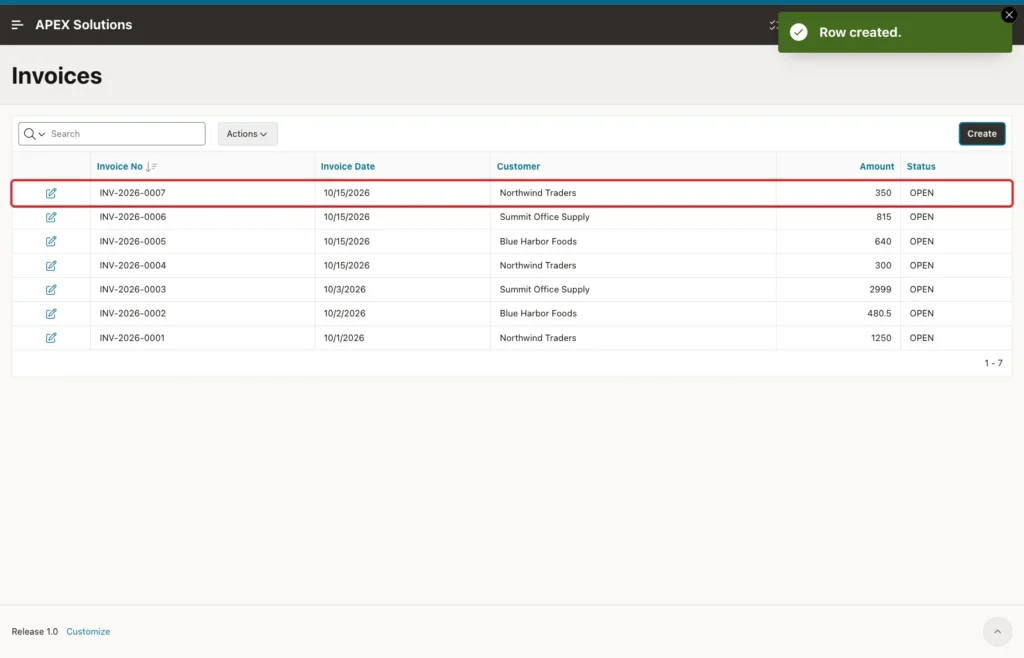1024x658 pixels.
Task: Edit invoice INV-2026-0001 via pencil icon
Action: click(51, 338)
